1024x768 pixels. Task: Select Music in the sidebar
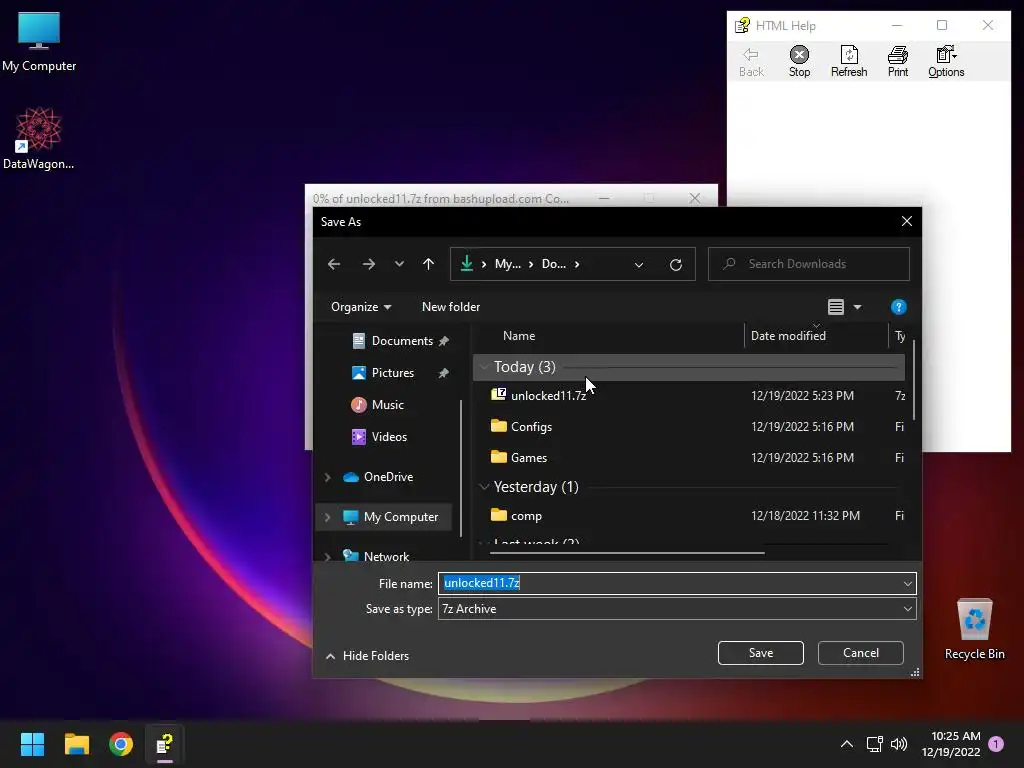point(387,405)
